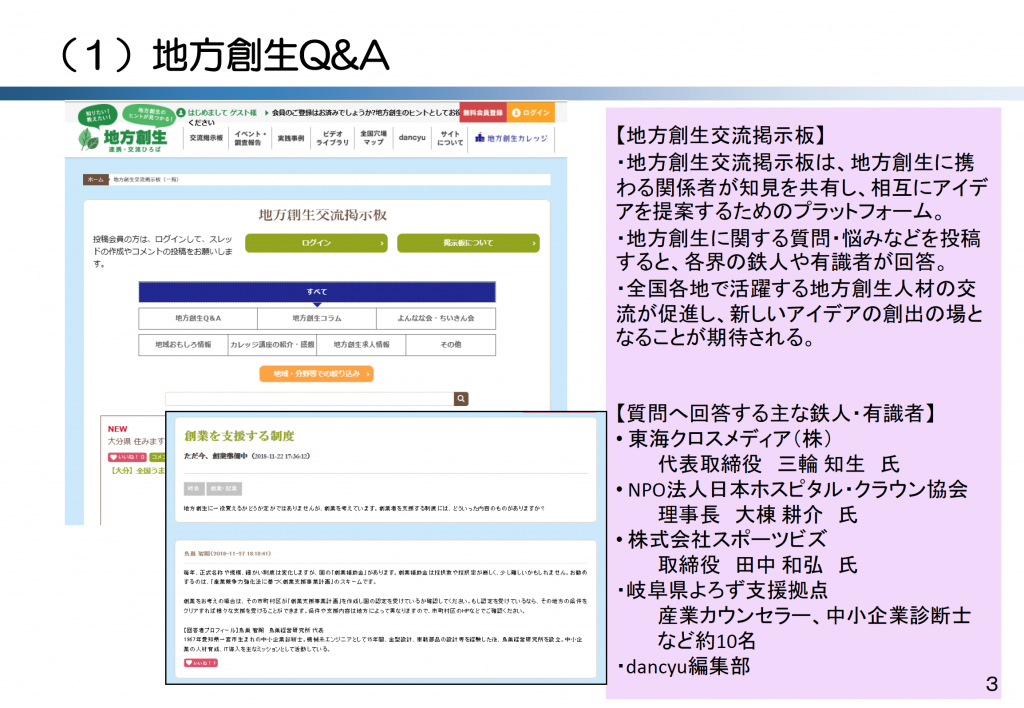
Task: Click the 株式会社スポーツビズ text
Action: (727, 539)
